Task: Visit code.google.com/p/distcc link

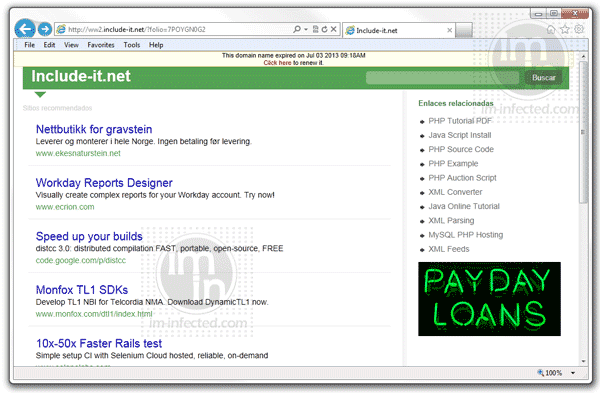Action: (x=81, y=261)
